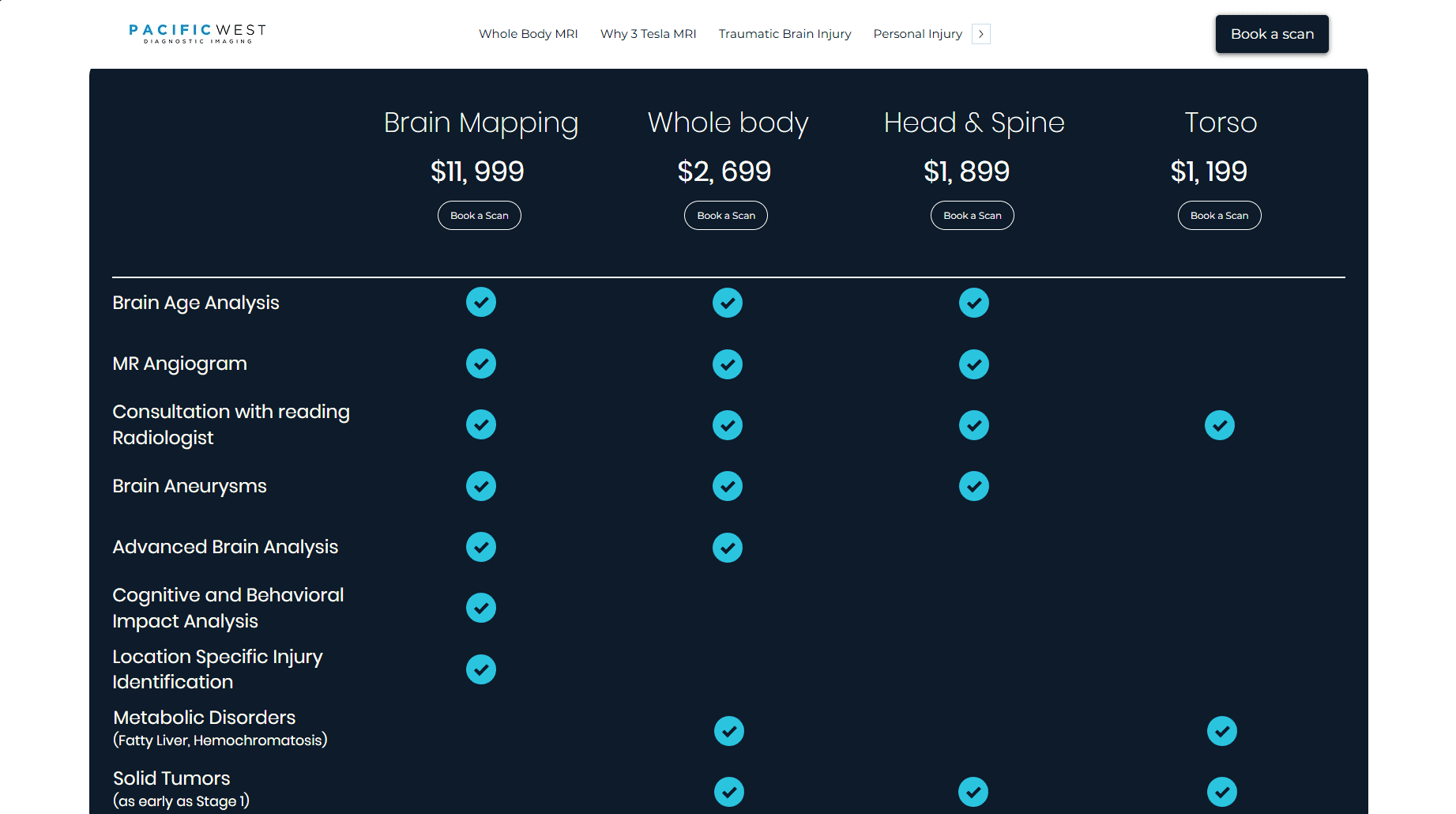This screenshot has width=1456, height=814.
Task: Open the Whole Body MRI menu item
Action: (x=529, y=34)
